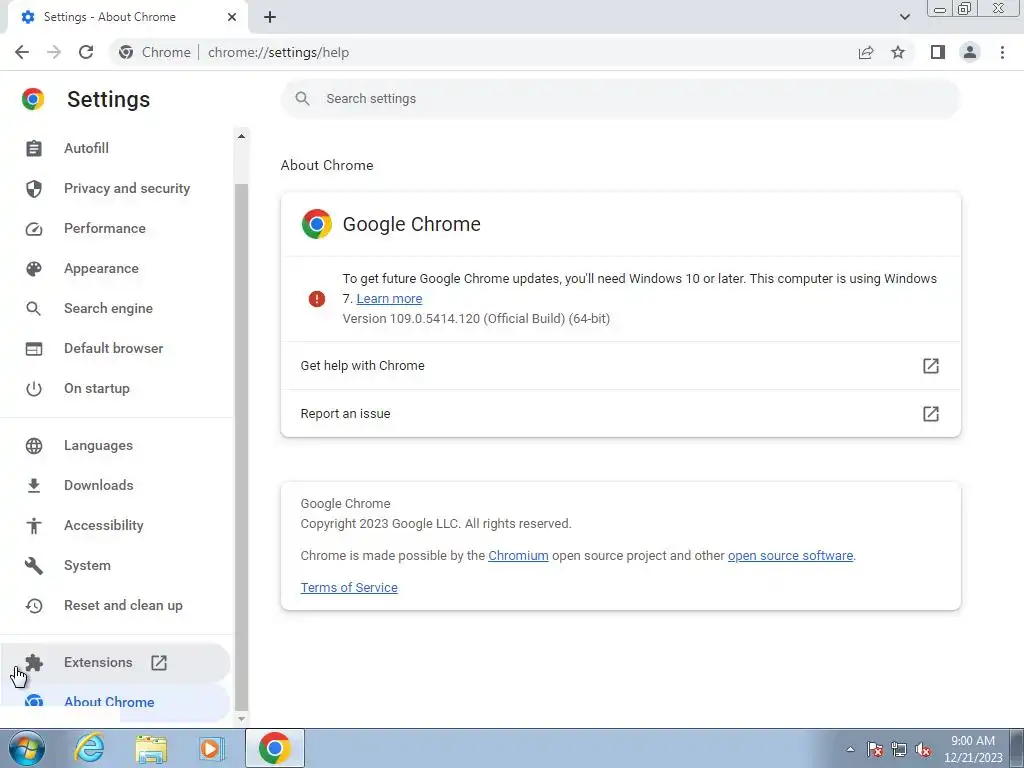Click the red update warning icon
1024x768 pixels.
coord(317,299)
